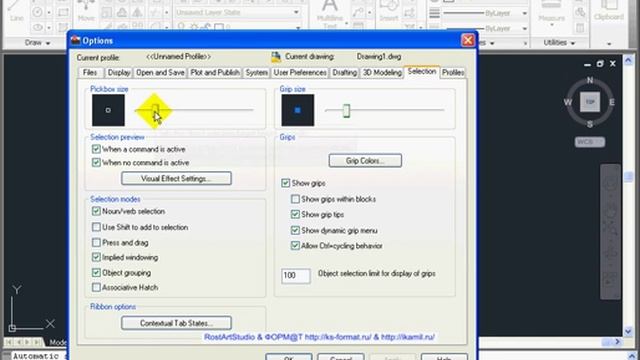Image resolution: width=640 pixels, height=360 pixels.
Task: Enable Use Shift to add to selection
Action: tap(96, 227)
